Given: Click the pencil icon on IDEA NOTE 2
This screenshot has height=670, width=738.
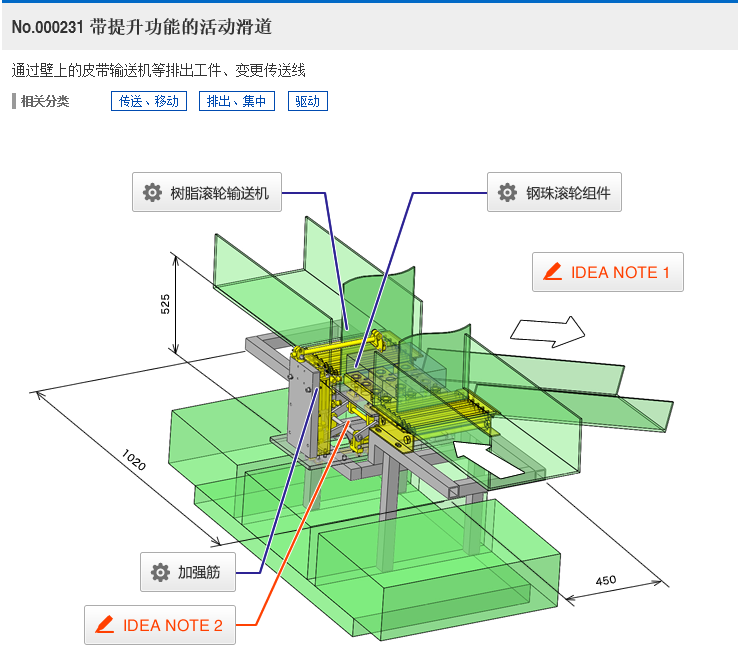Looking at the screenshot, I should 104,624.
